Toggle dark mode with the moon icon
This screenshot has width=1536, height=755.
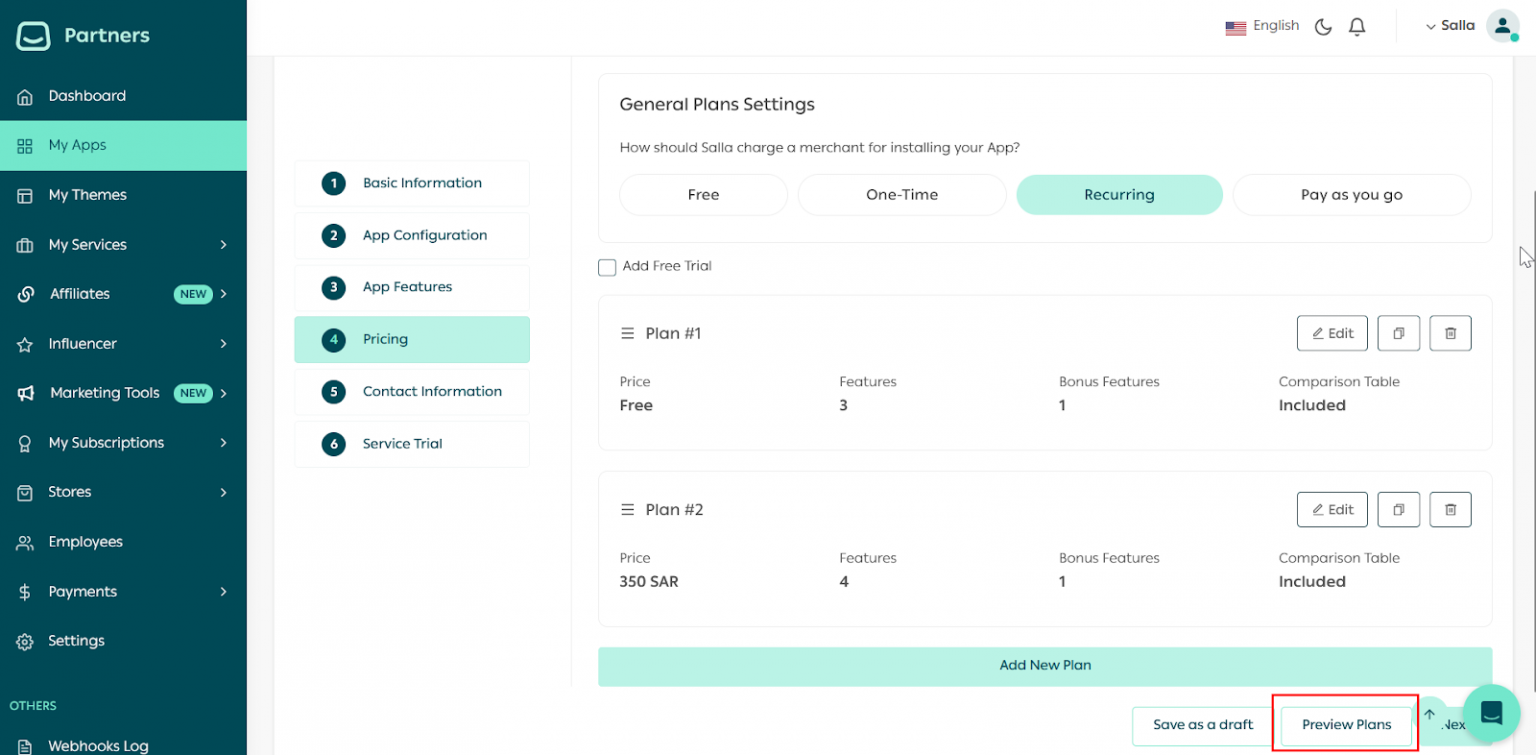point(1322,26)
